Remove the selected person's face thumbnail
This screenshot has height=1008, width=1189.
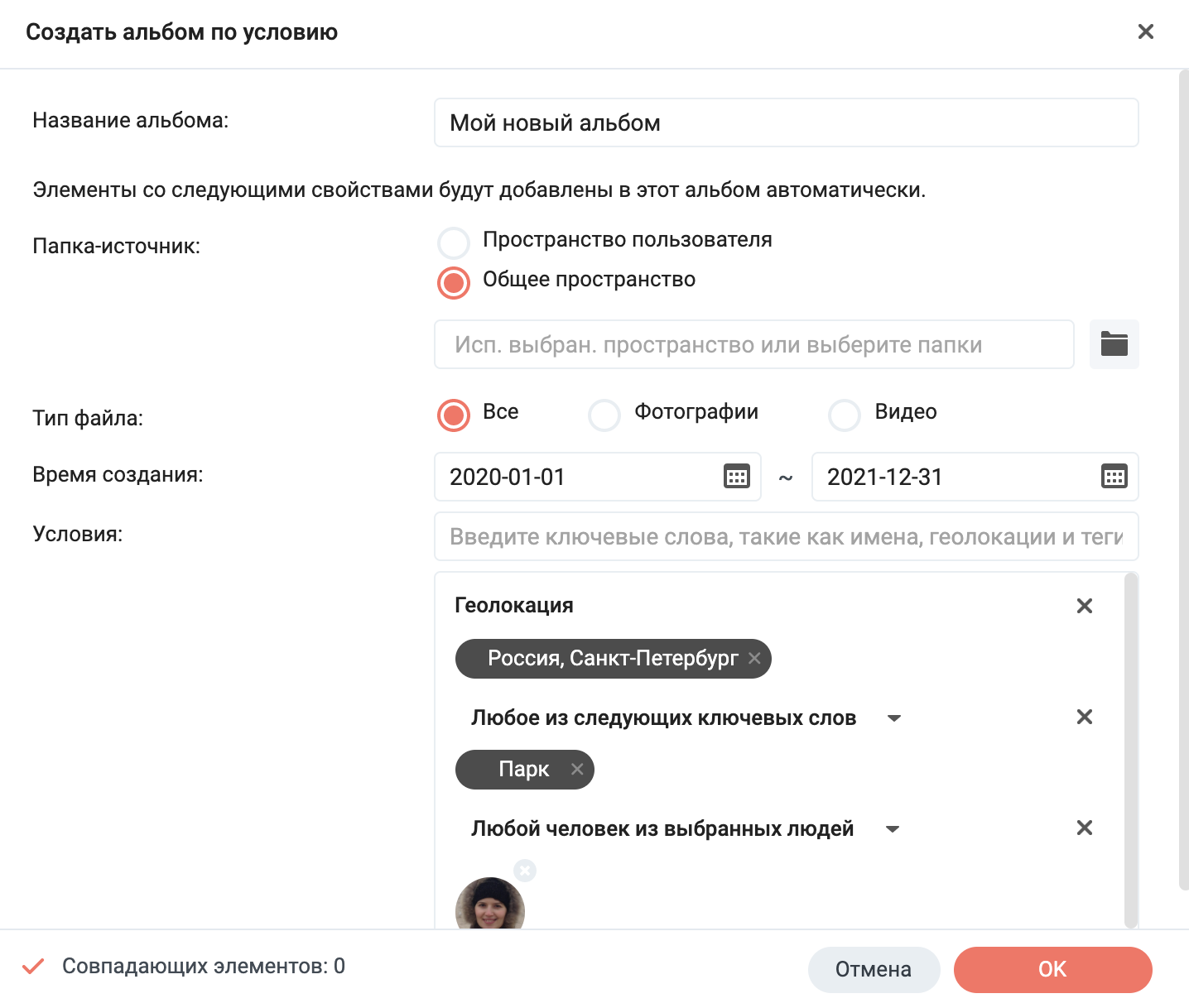[525, 871]
